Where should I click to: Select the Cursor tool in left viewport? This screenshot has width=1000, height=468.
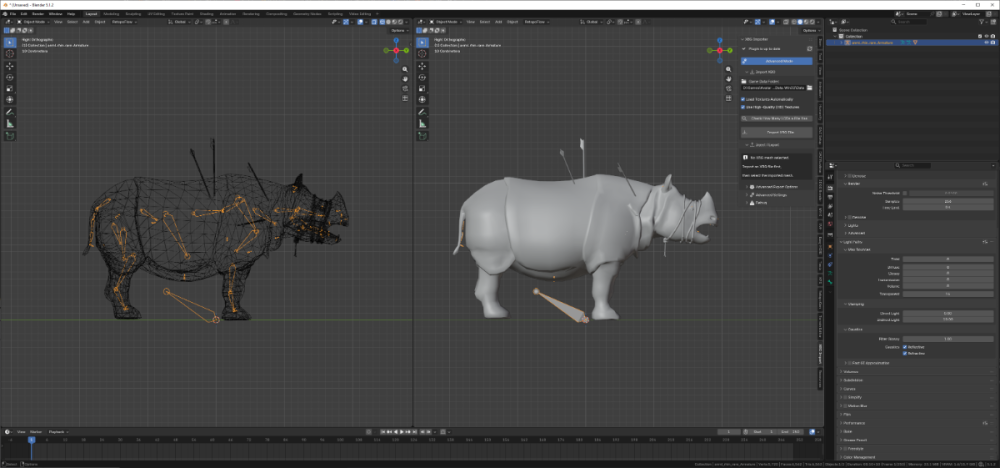click(x=10, y=54)
